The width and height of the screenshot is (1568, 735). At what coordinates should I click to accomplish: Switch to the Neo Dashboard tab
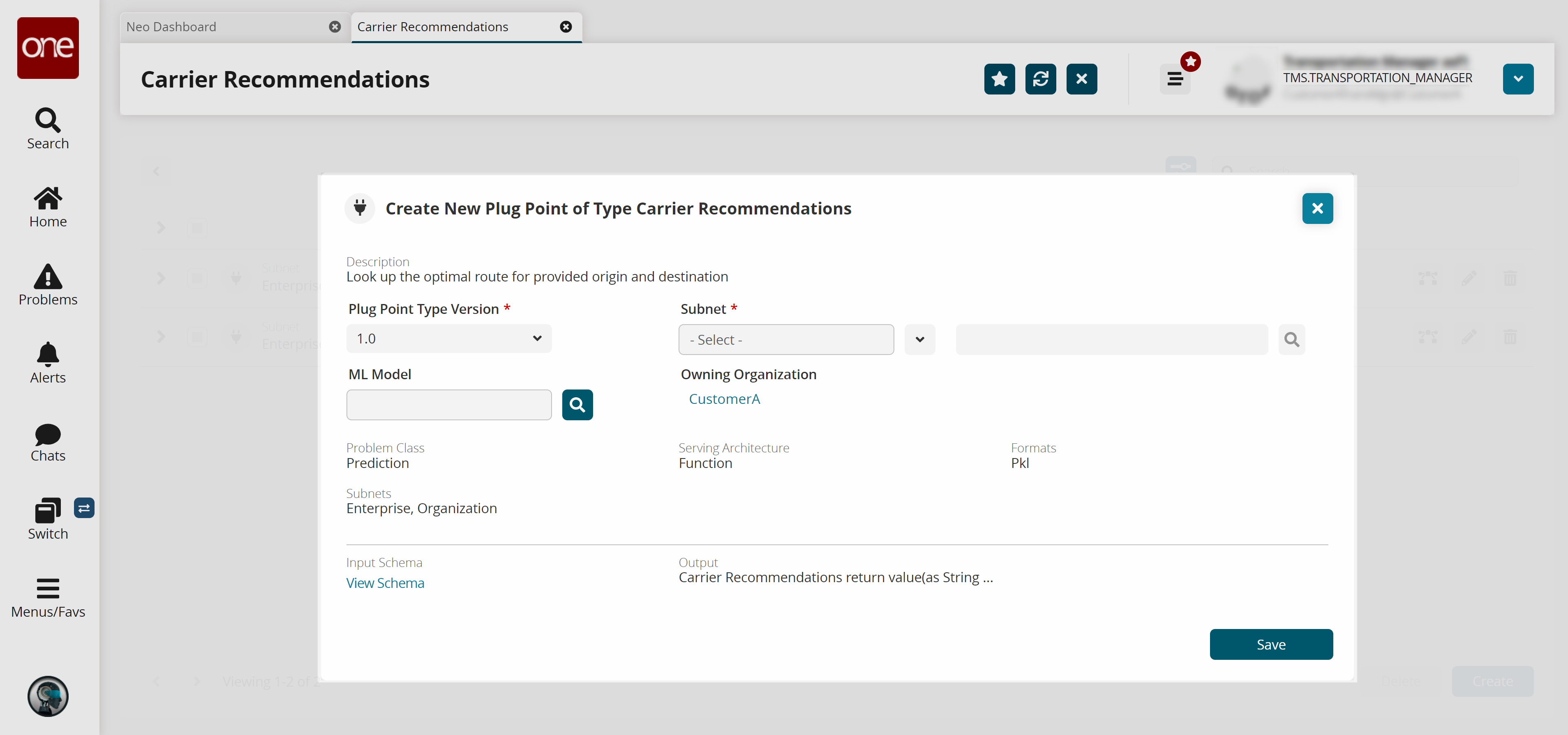172,27
